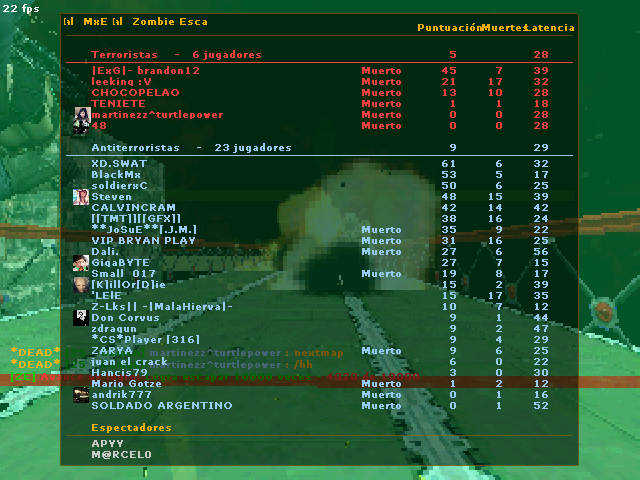Select player 'LEIE
The image size is (640, 480).
[x=106, y=296]
